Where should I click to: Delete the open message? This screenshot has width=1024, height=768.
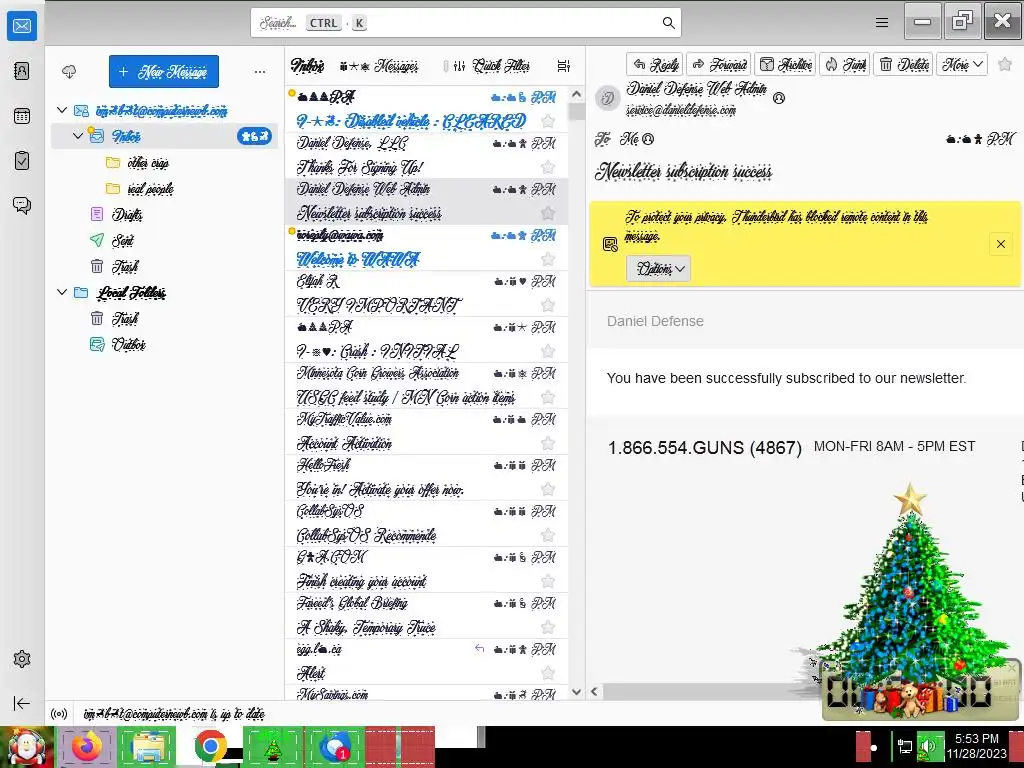[904, 64]
